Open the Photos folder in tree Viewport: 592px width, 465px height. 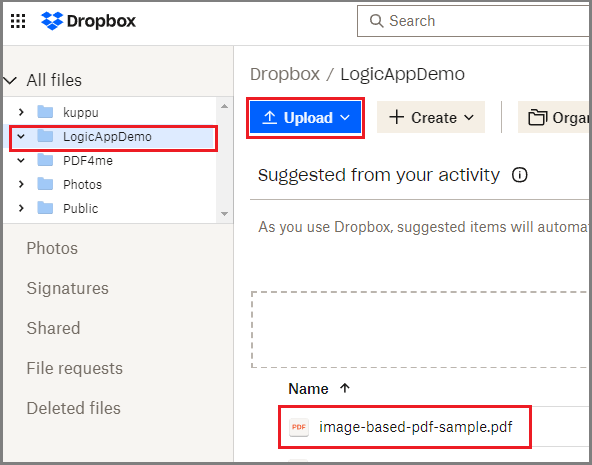click(x=82, y=185)
